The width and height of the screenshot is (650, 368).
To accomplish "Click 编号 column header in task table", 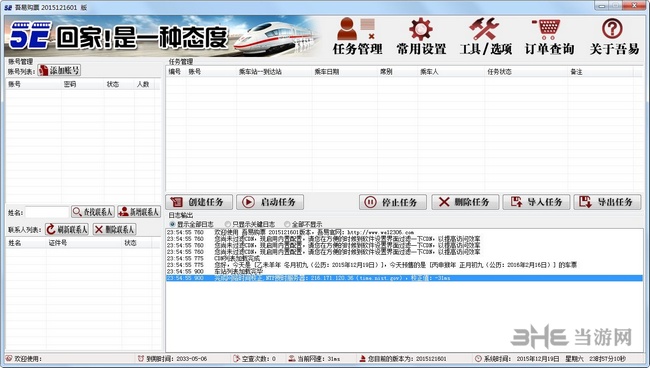I will 176,72.
